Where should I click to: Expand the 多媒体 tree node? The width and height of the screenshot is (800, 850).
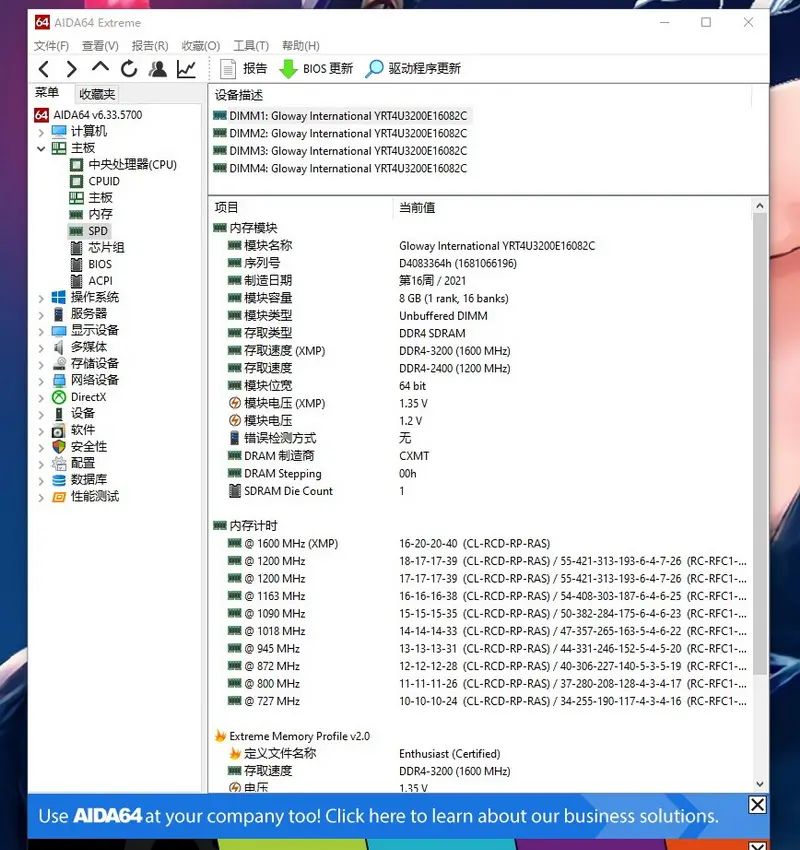(x=41, y=347)
